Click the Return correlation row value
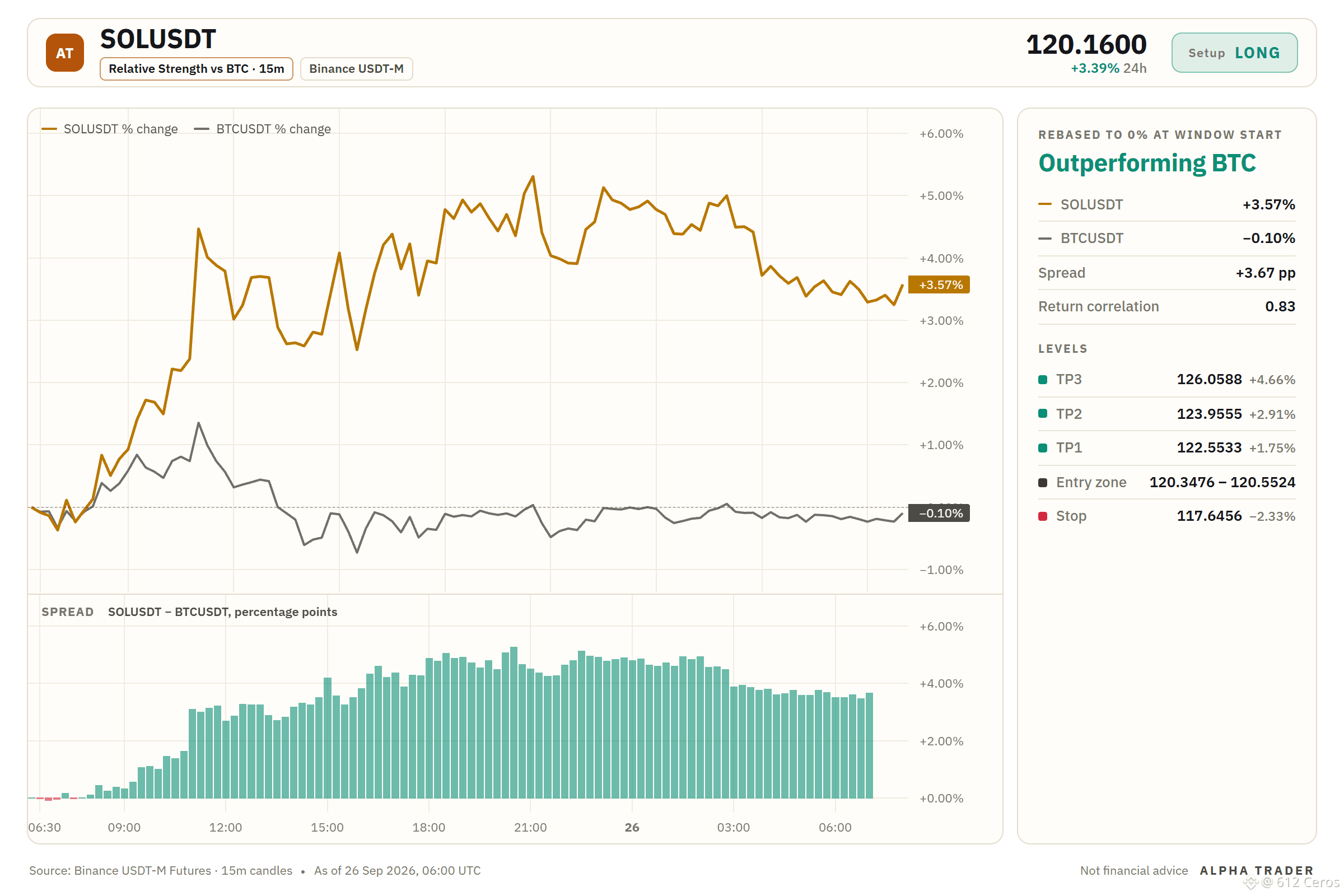 [1280, 307]
